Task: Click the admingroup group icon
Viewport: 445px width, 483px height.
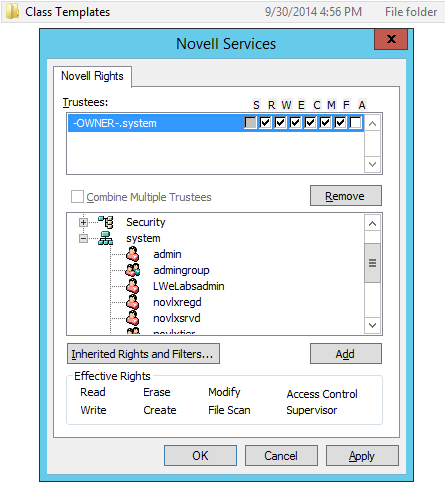Action: [133, 270]
